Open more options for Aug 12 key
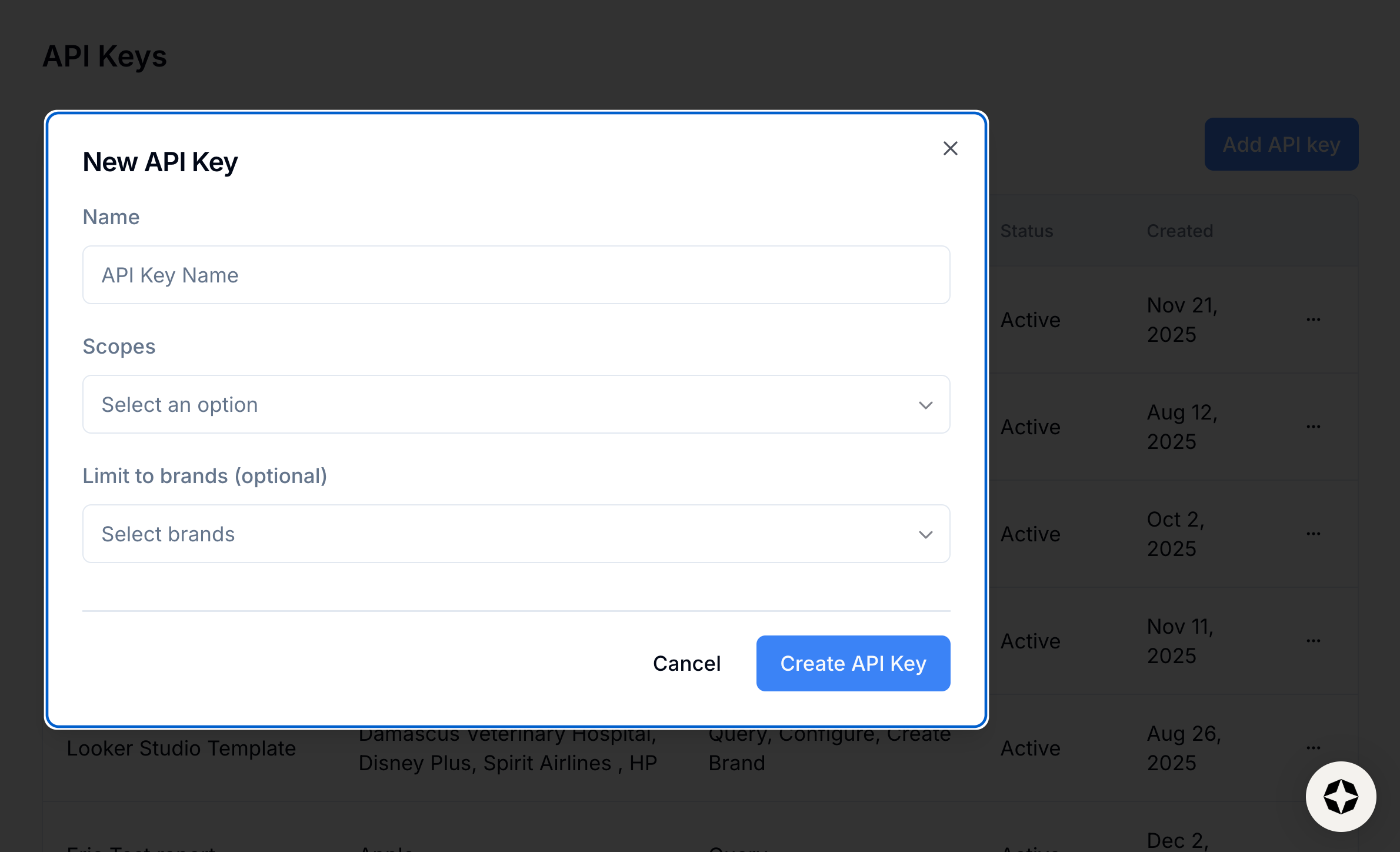This screenshot has height=852, width=1400. pyautogui.click(x=1313, y=427)
